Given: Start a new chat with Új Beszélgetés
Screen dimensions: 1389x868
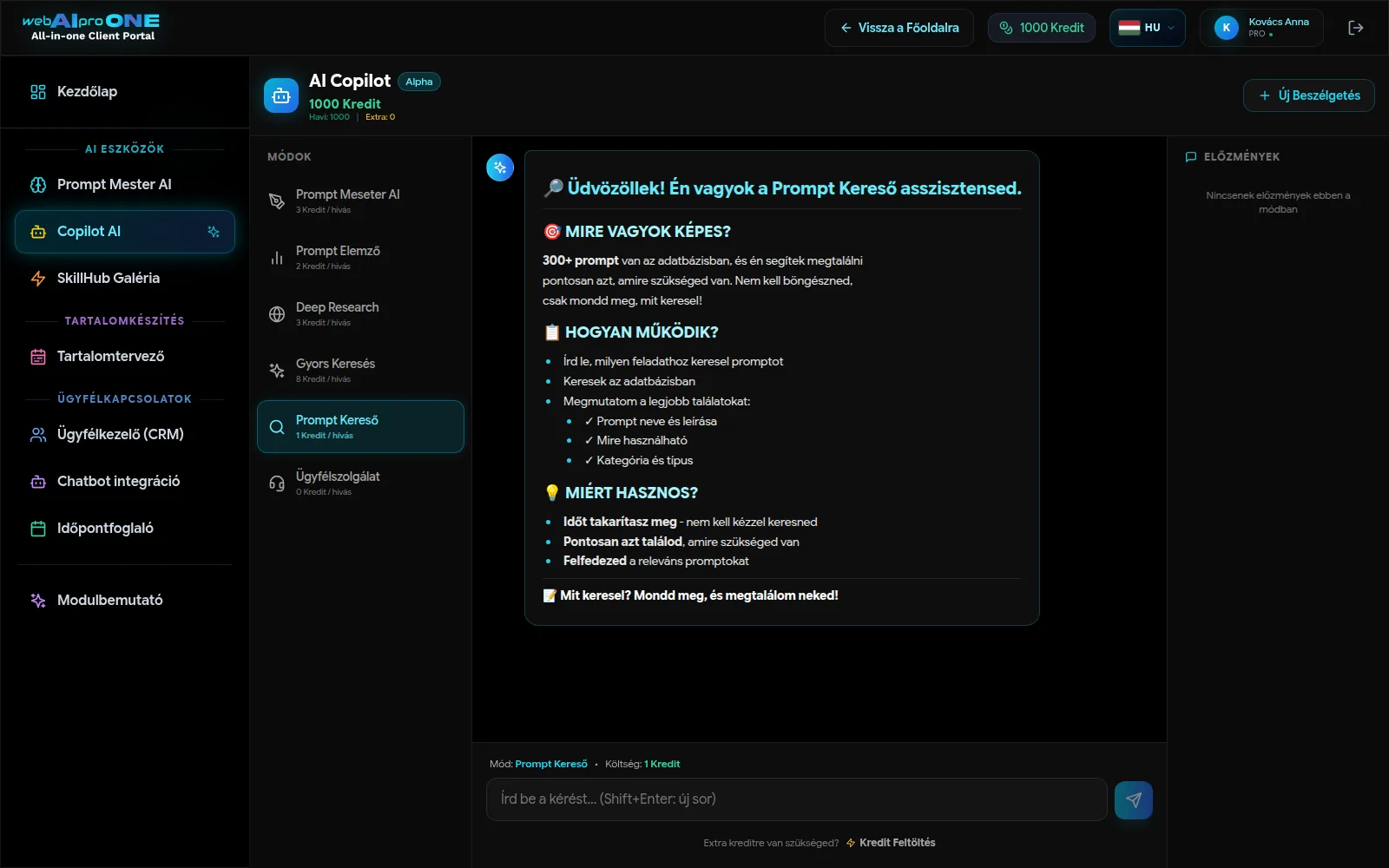Looking at the screenshot, I should [x=1309, y=95].
